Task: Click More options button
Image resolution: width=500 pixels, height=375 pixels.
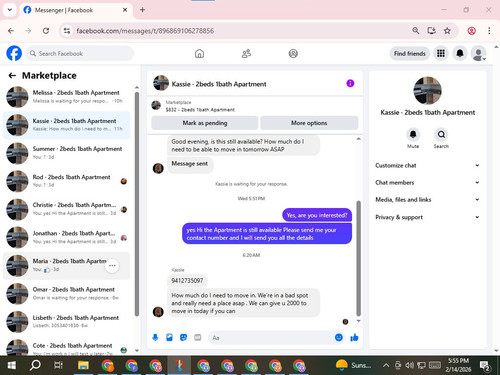Action: coord(309,123)
